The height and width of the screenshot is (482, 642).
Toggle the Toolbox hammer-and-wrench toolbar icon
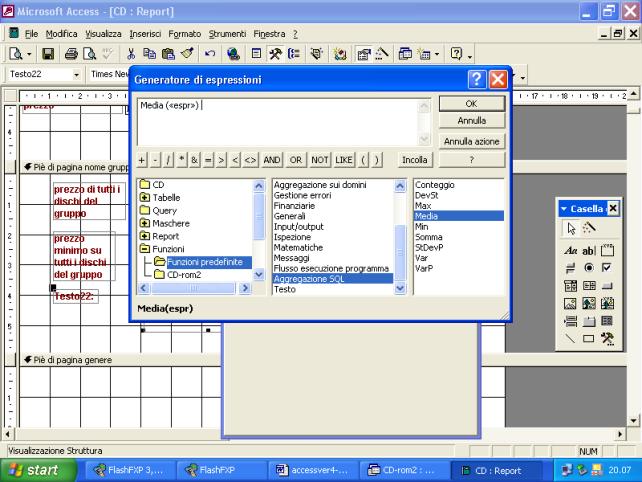(x=275, y=54)
